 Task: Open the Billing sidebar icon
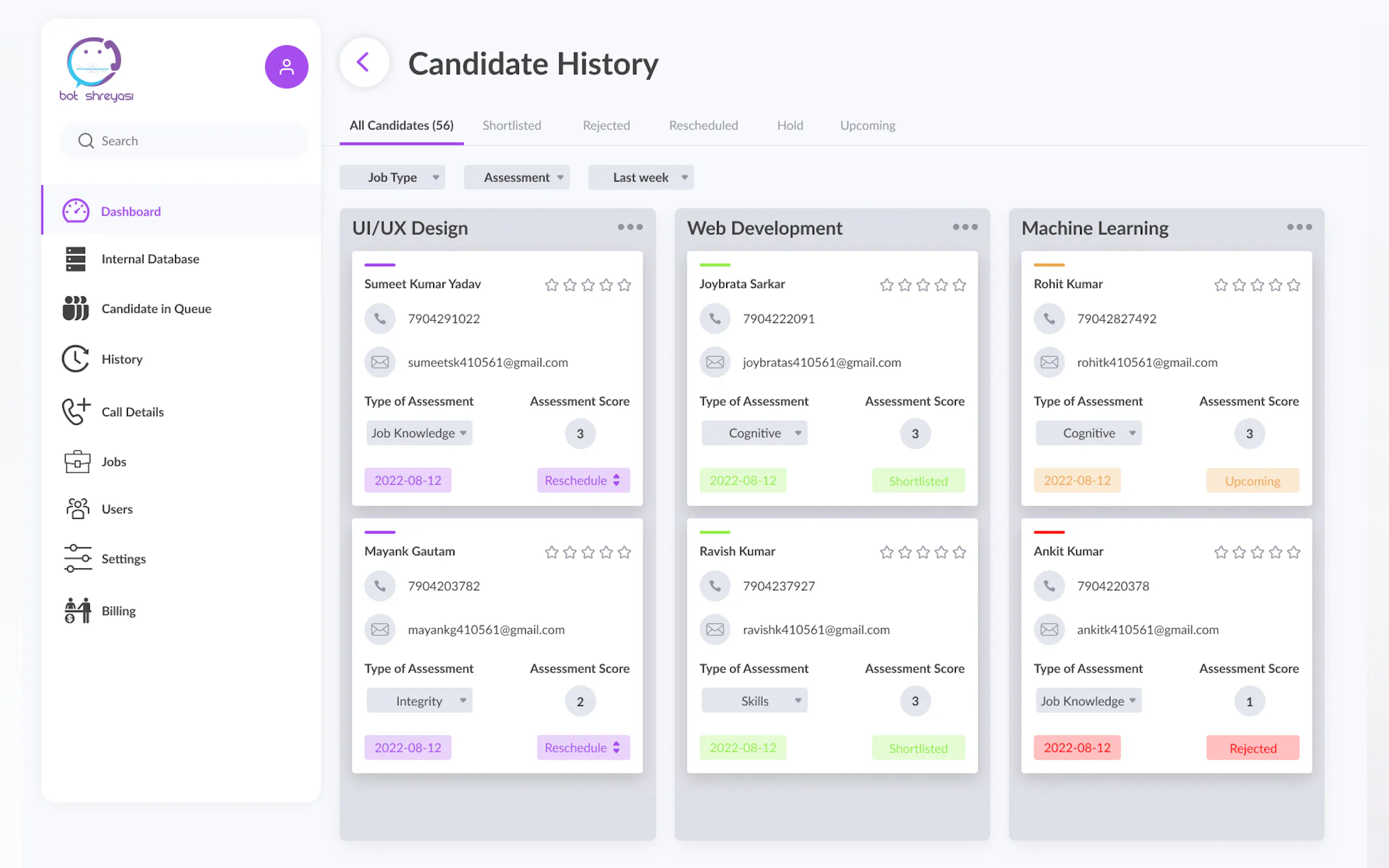coord(77,610)
